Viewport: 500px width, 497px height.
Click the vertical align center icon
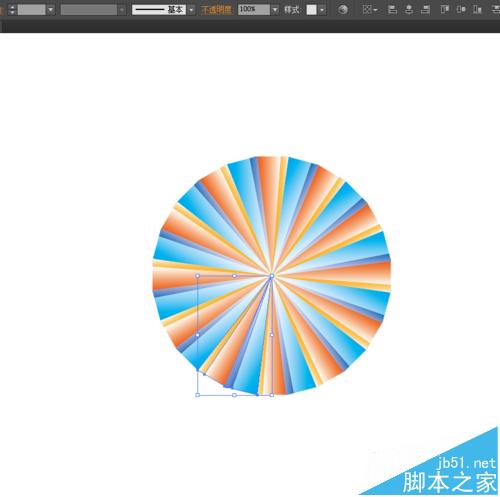(x=461, y=9)
